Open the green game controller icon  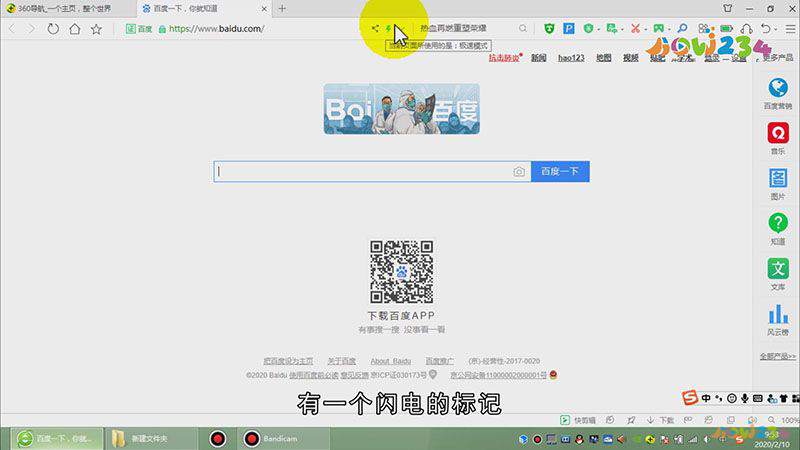[659, 29]
